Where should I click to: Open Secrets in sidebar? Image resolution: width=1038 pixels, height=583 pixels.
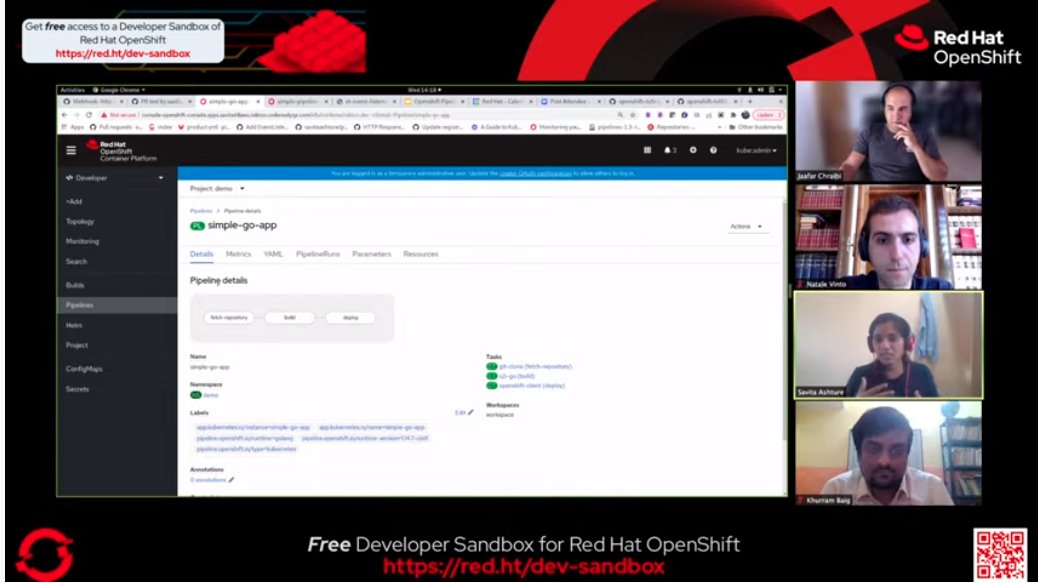coord(77,389)
